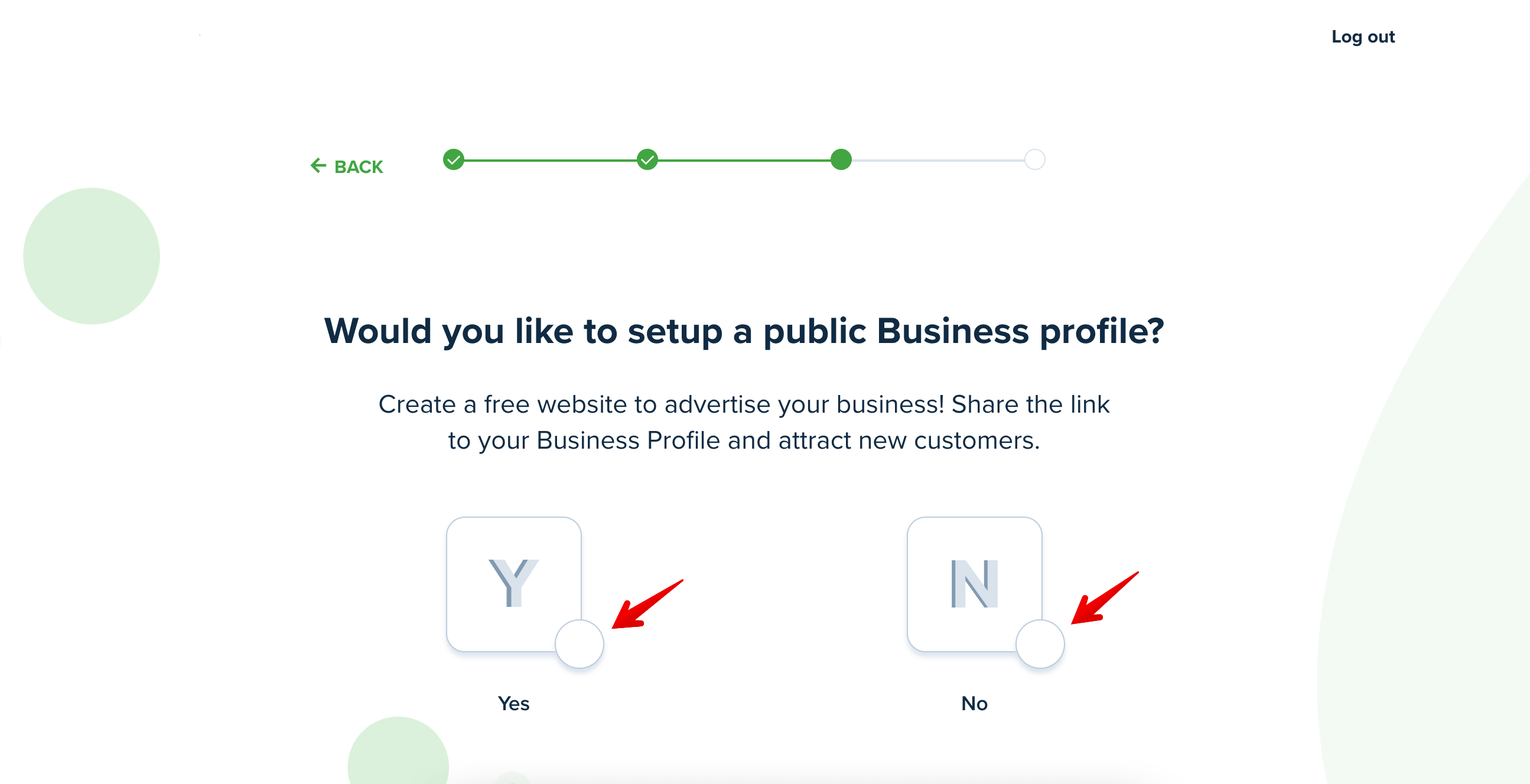Click the red arrow pointing at Yes
This screenshot has height=784, width=1530.
[647, 604]
